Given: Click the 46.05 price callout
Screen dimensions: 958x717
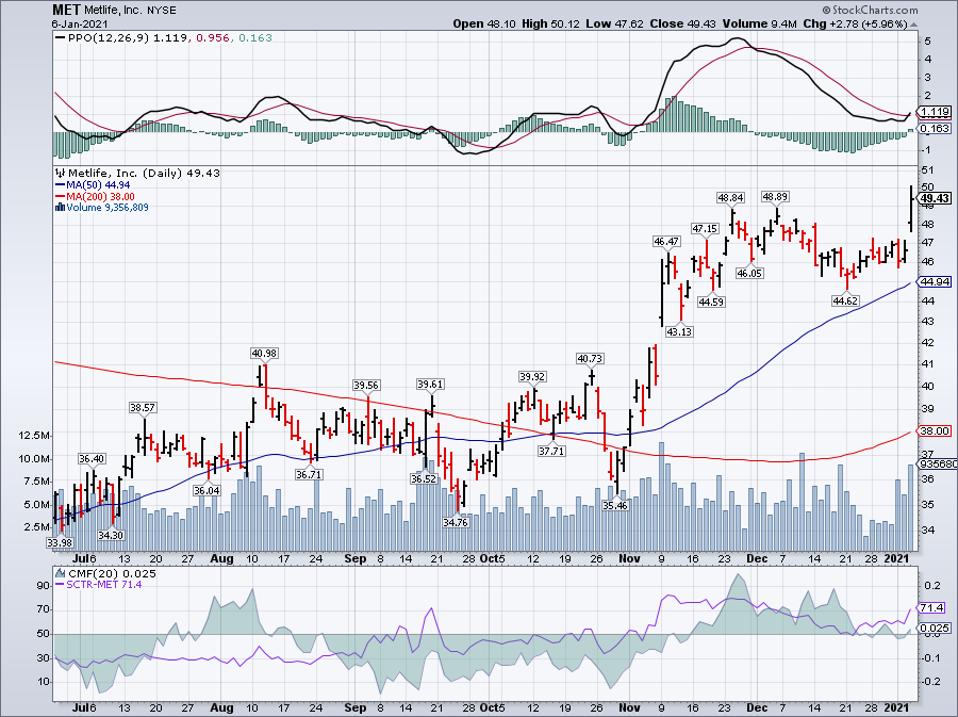Looking at the screenshot, I should tap(750, 274).
